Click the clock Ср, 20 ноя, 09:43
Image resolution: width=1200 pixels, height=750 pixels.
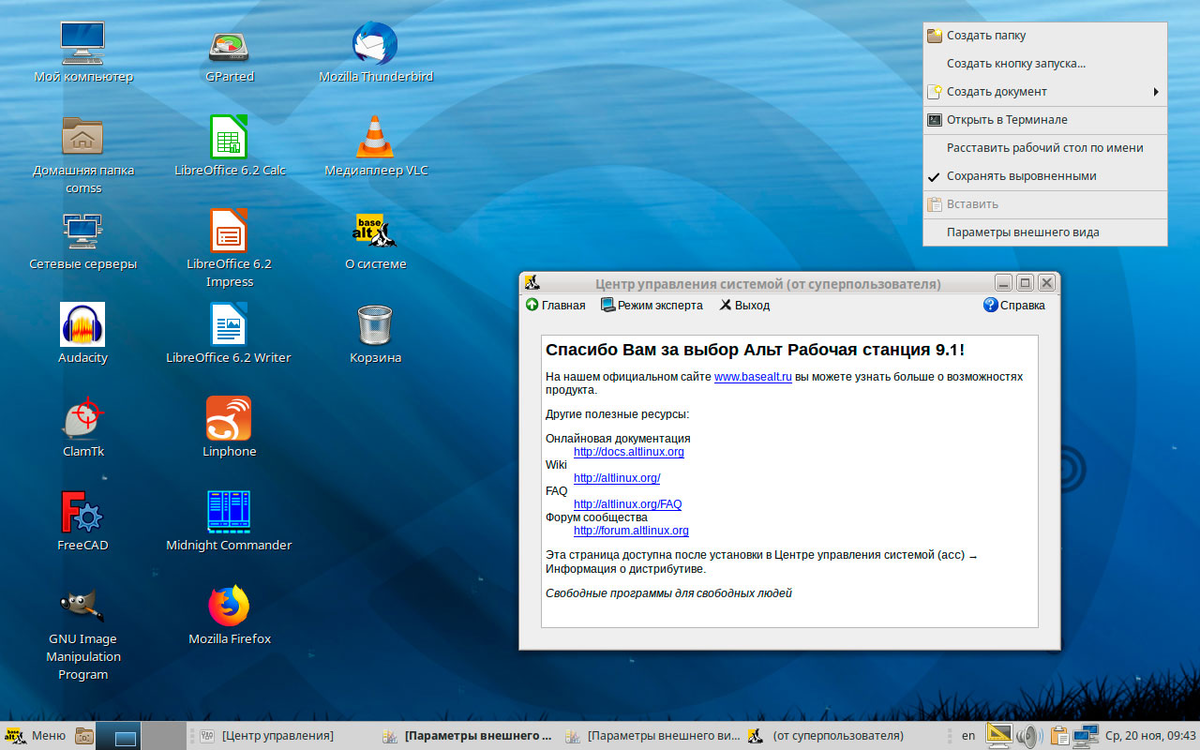point(1149,736)
